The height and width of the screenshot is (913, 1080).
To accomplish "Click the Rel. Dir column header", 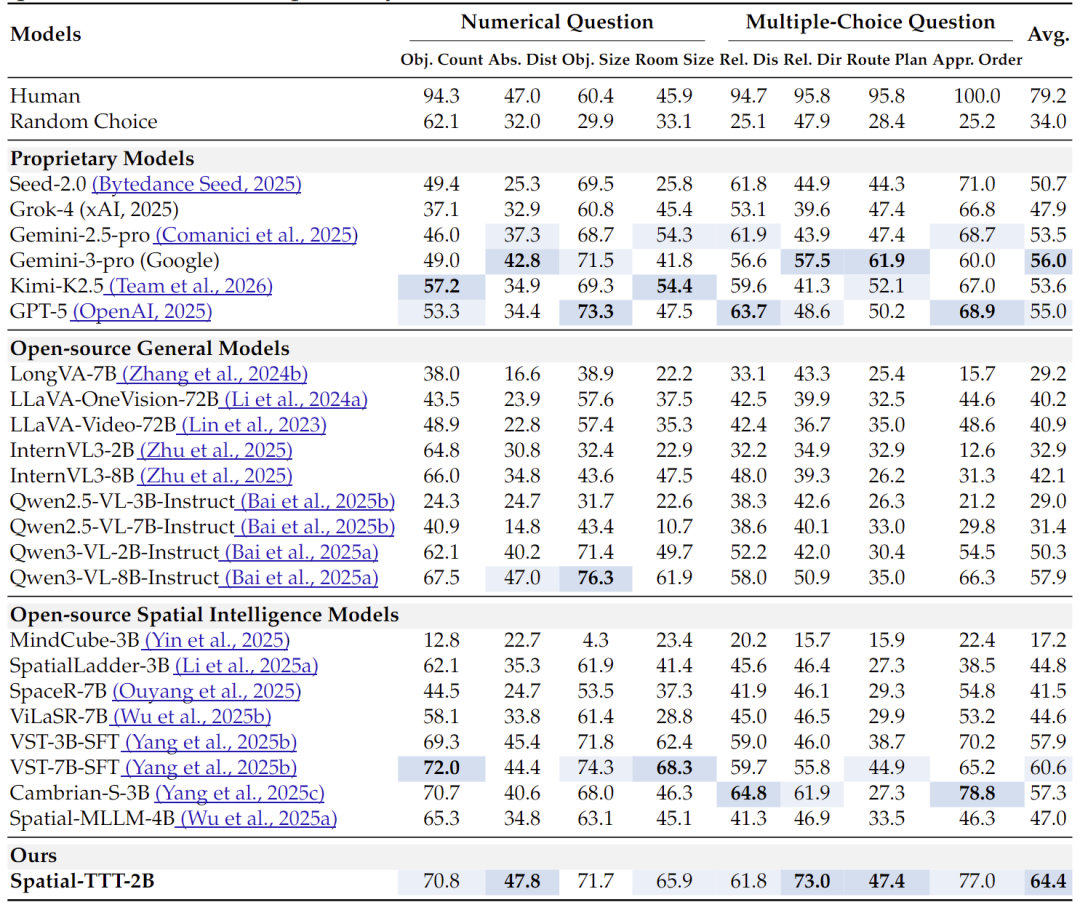I will click(813, 61).
